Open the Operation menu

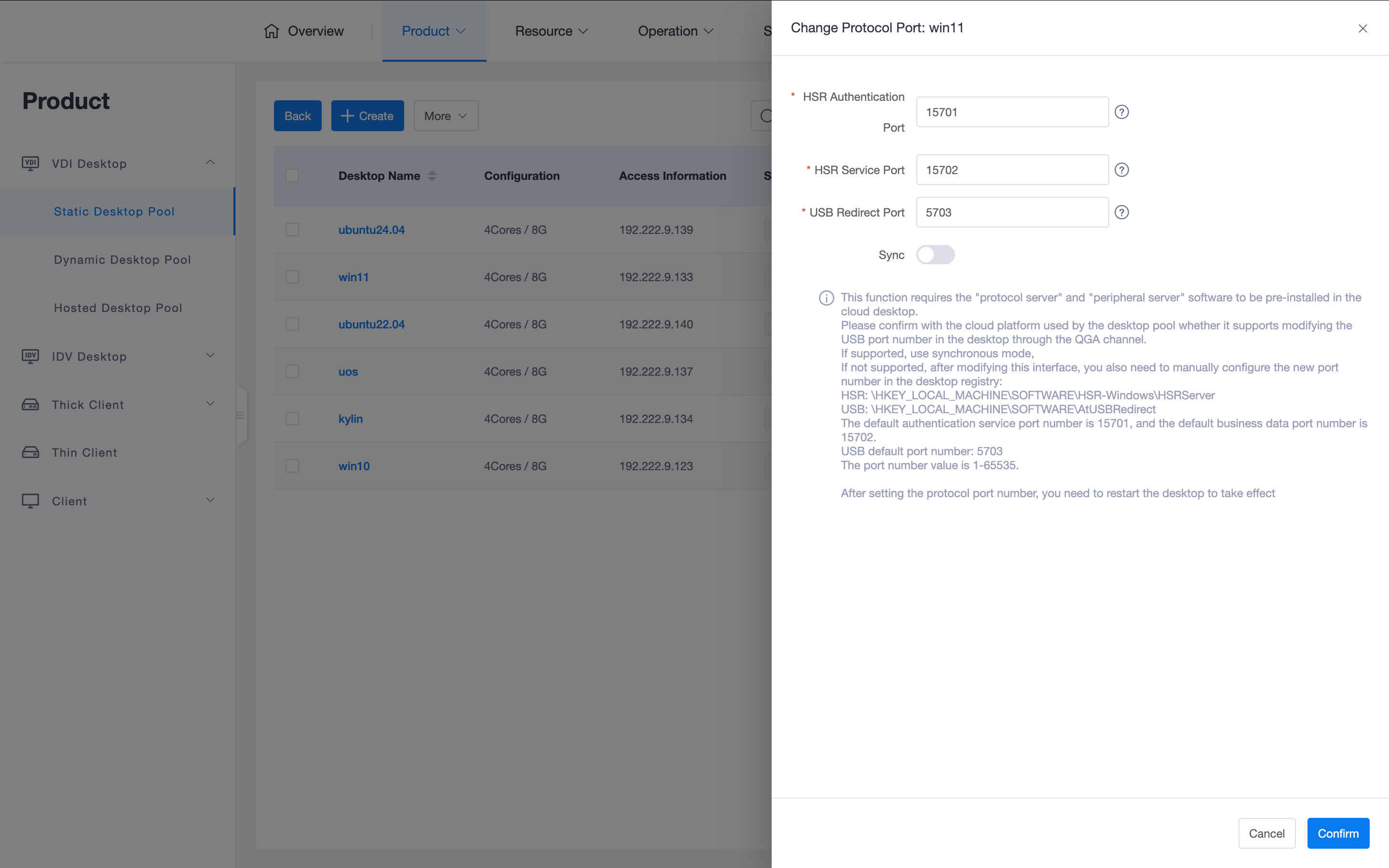pos(675,31)
